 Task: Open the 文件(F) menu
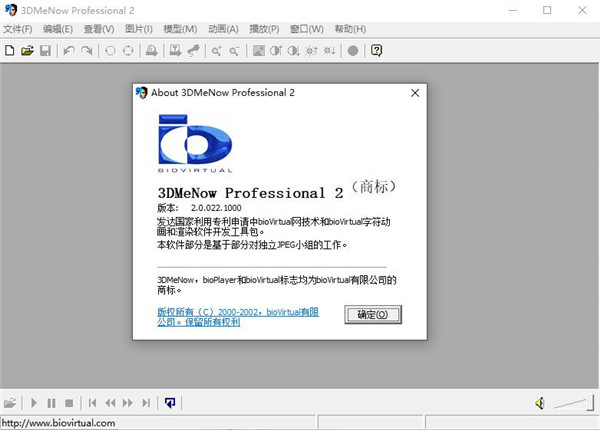pyautogui.click(x=18, y=28)
